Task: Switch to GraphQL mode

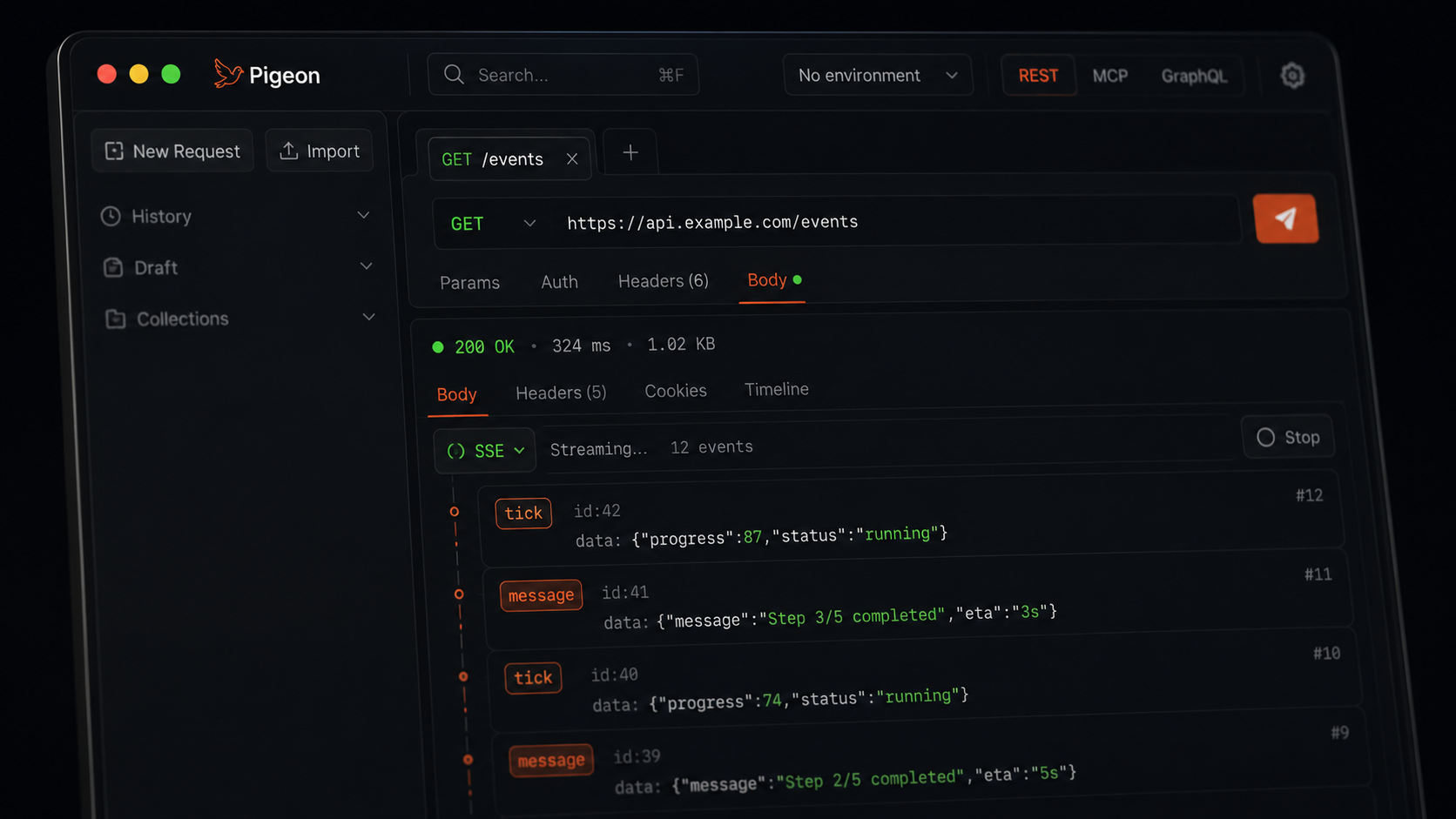Action: pos(1194,77)
